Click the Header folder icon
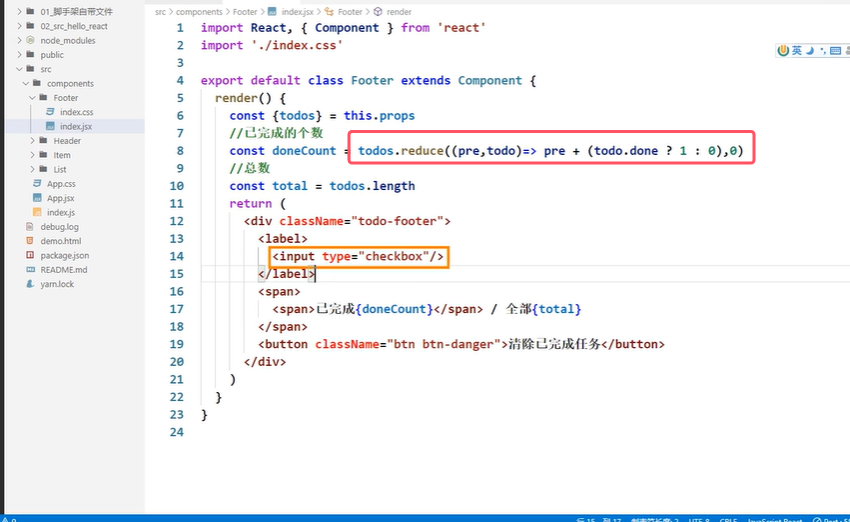This screenshot has height=522, width=850. [43, 140]
